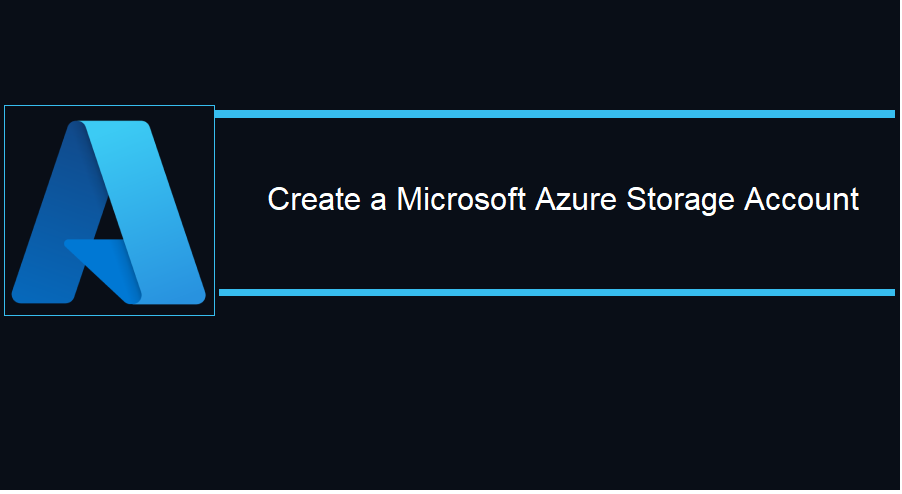
Task: Click the blue horizontal line below the title
Action: click(557, 293)
